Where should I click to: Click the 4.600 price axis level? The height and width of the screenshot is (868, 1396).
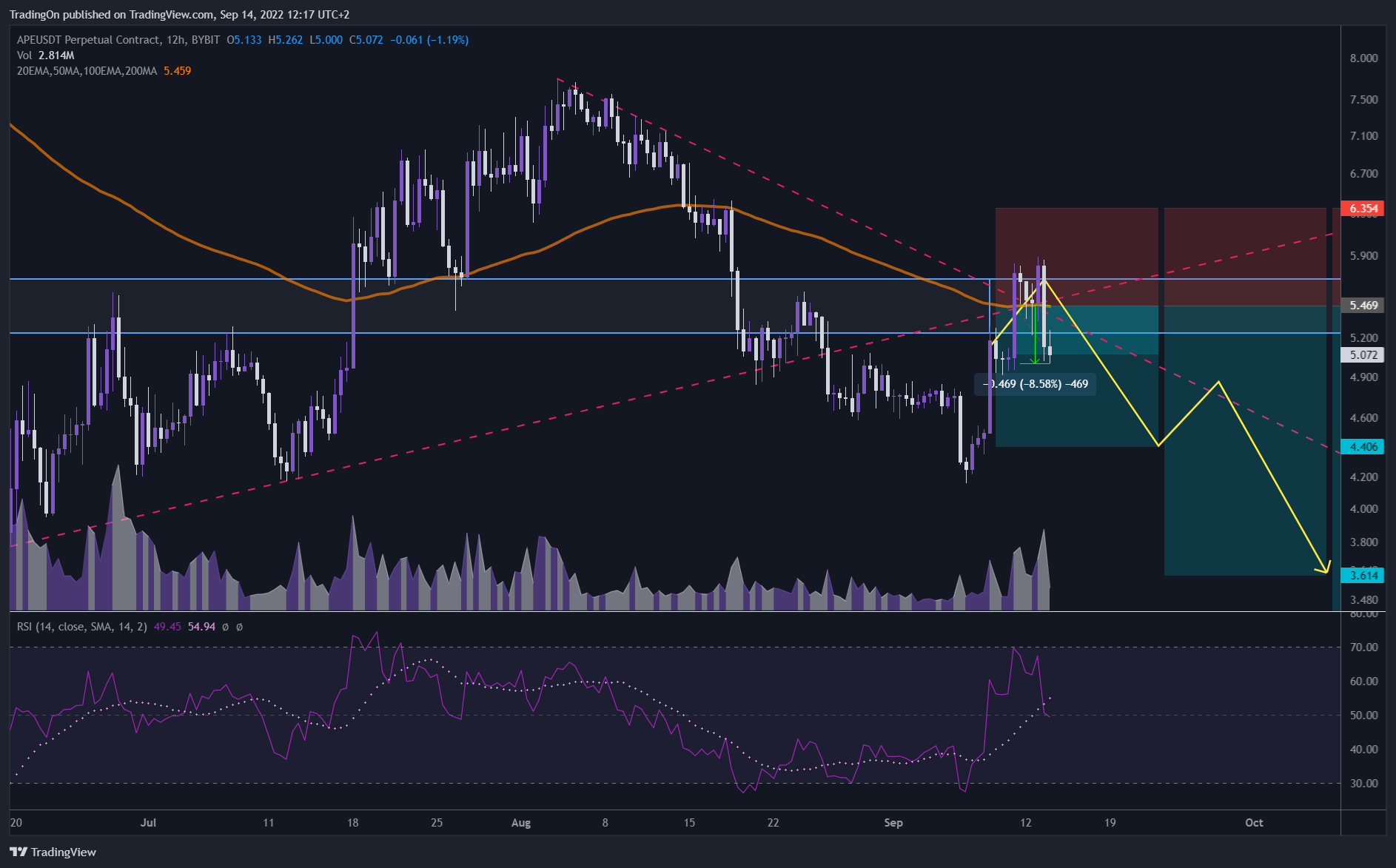pyautogui.click(x=1363, y=418)
